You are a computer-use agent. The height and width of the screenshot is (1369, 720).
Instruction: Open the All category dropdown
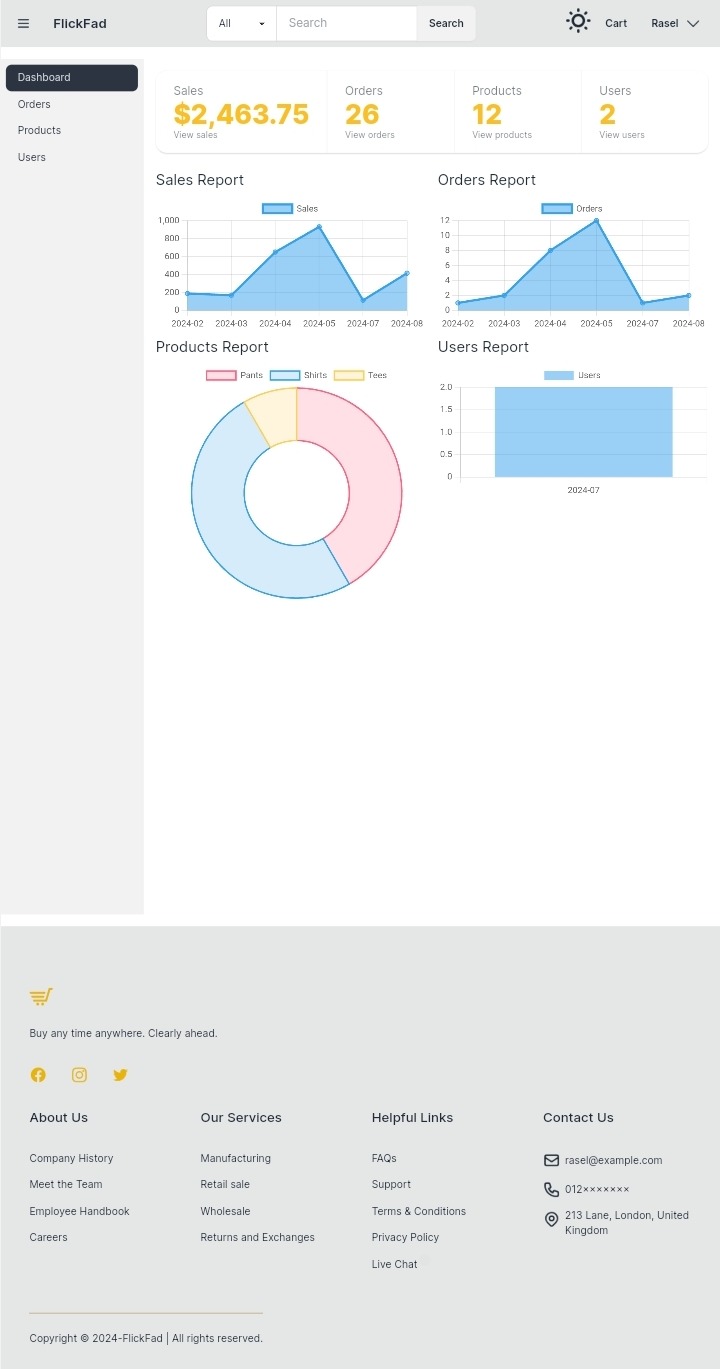tap(241, 23)
